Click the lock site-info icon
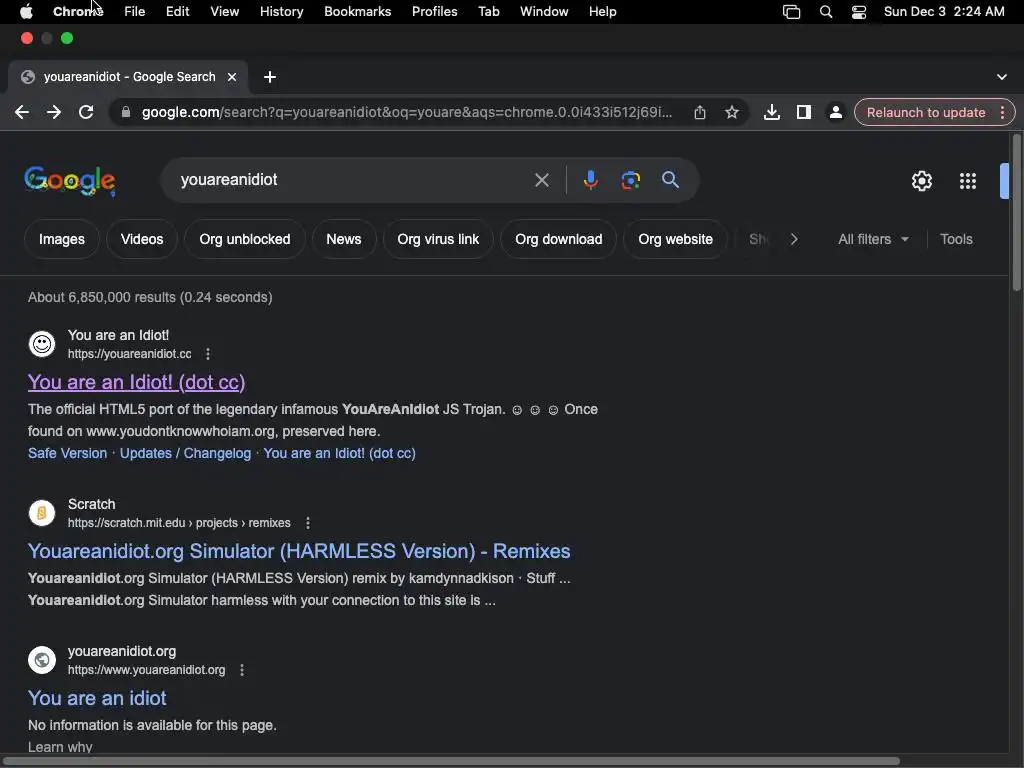Viewport: 1024px width, 768px height. (x=125, y=112)
